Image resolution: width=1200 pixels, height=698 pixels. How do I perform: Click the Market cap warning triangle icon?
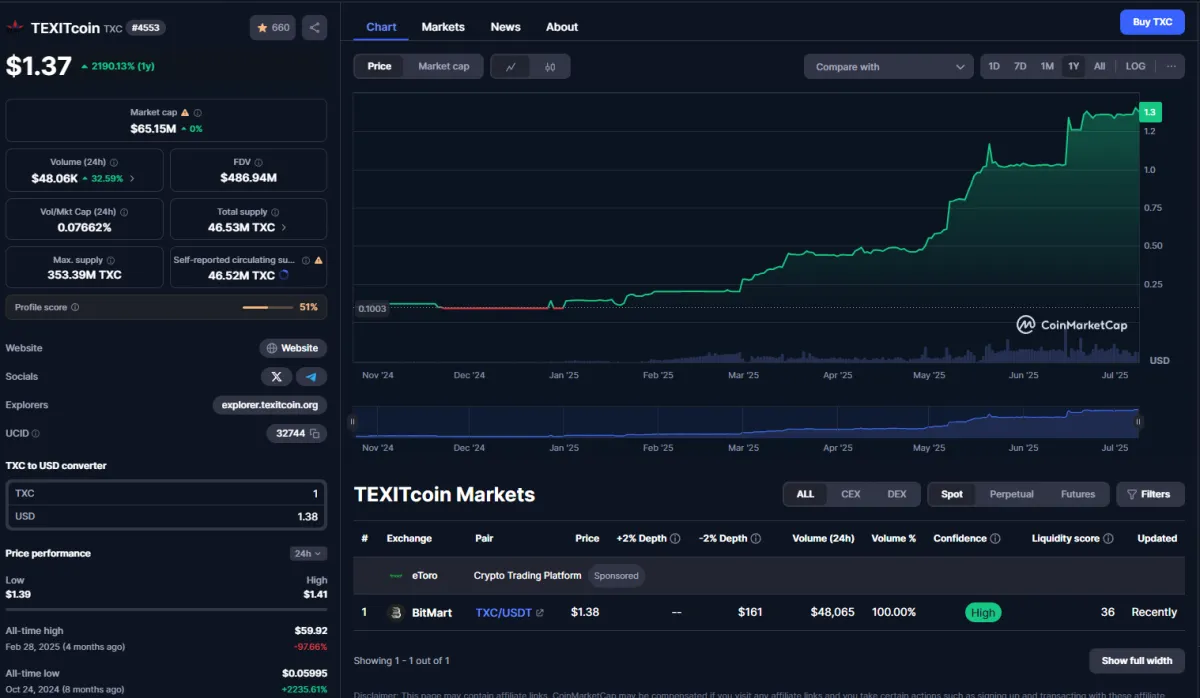pos(184,113)
